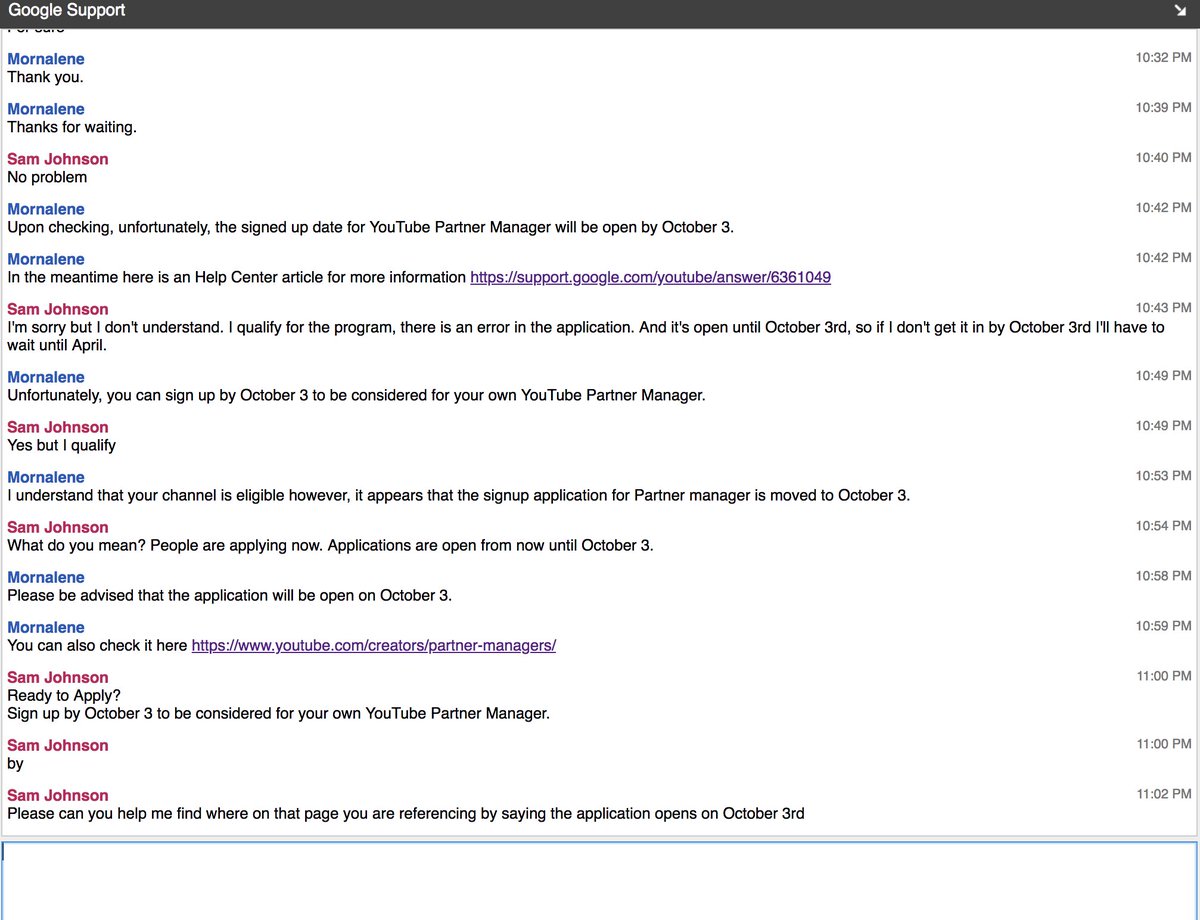Click the 10:43 PM timestamp
The width and height of the screenshot is (1200, 920).
coord(1163,307)
